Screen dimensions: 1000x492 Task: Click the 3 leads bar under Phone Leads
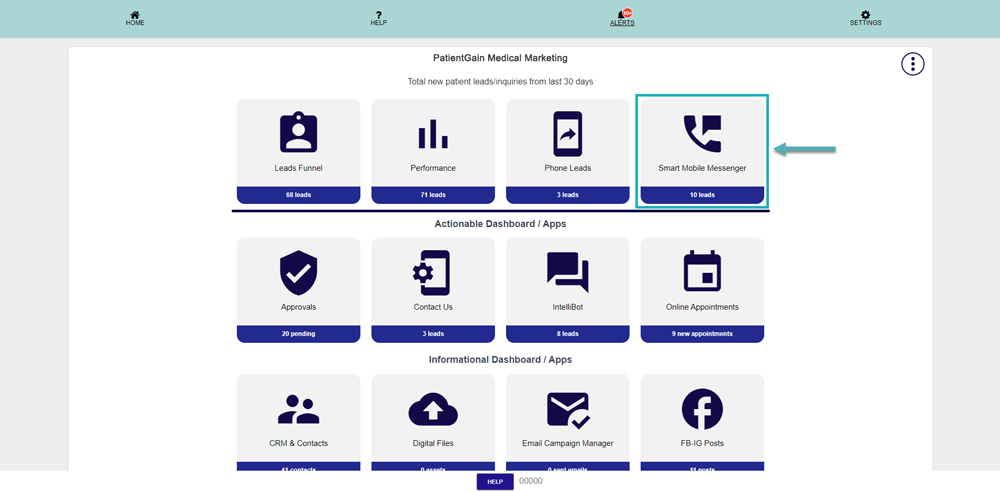(x=568, y=195)
